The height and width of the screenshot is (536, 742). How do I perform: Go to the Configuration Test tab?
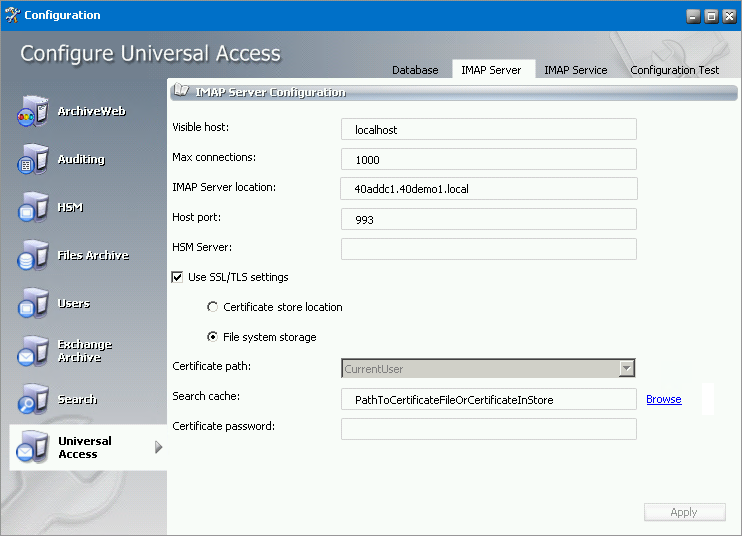point(674,70)
